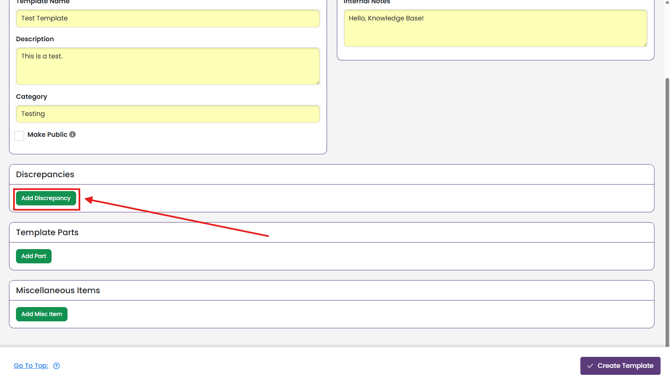Click the Miscellaneous Items section heading

58,290
